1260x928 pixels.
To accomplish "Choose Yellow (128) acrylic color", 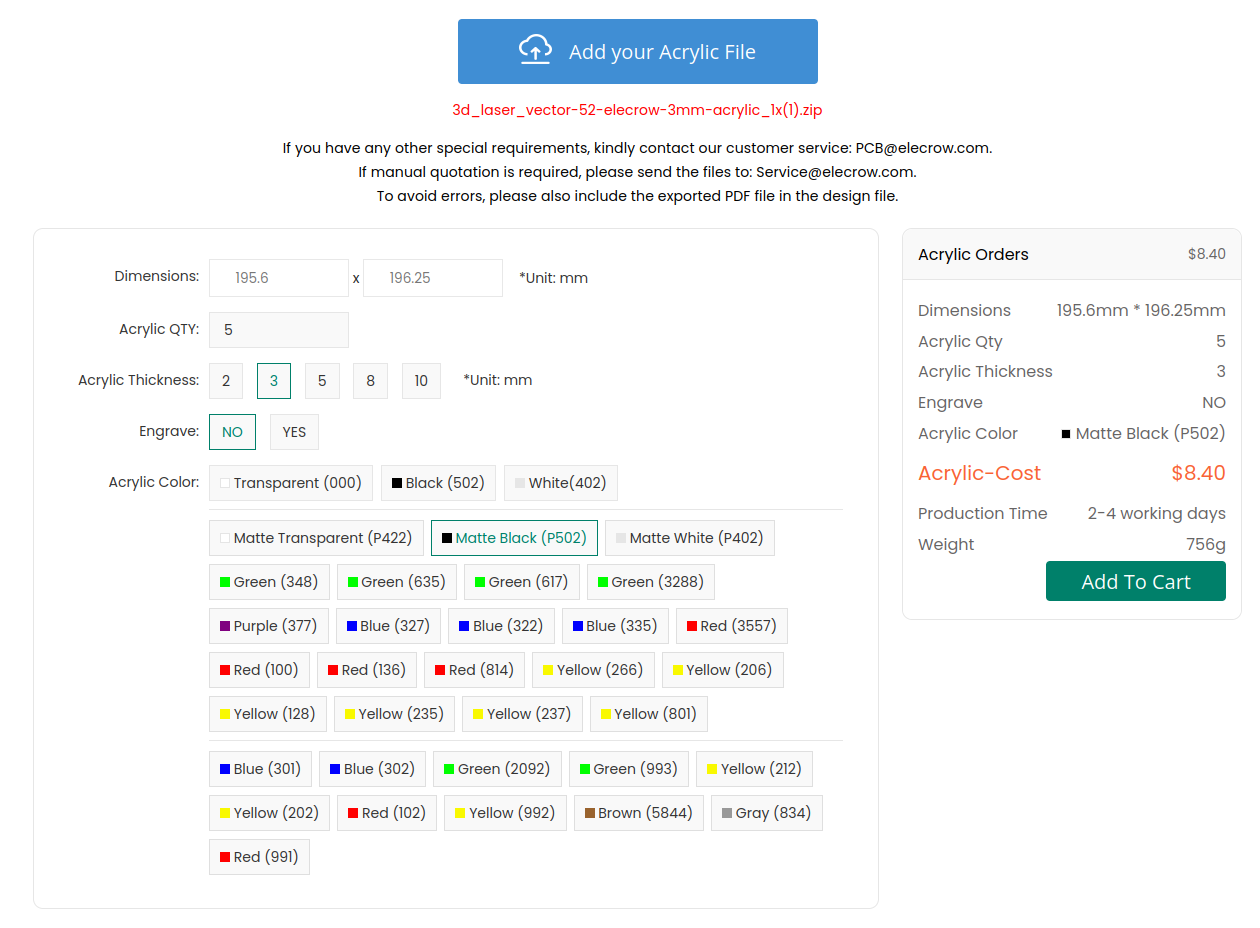I will 268,714.
